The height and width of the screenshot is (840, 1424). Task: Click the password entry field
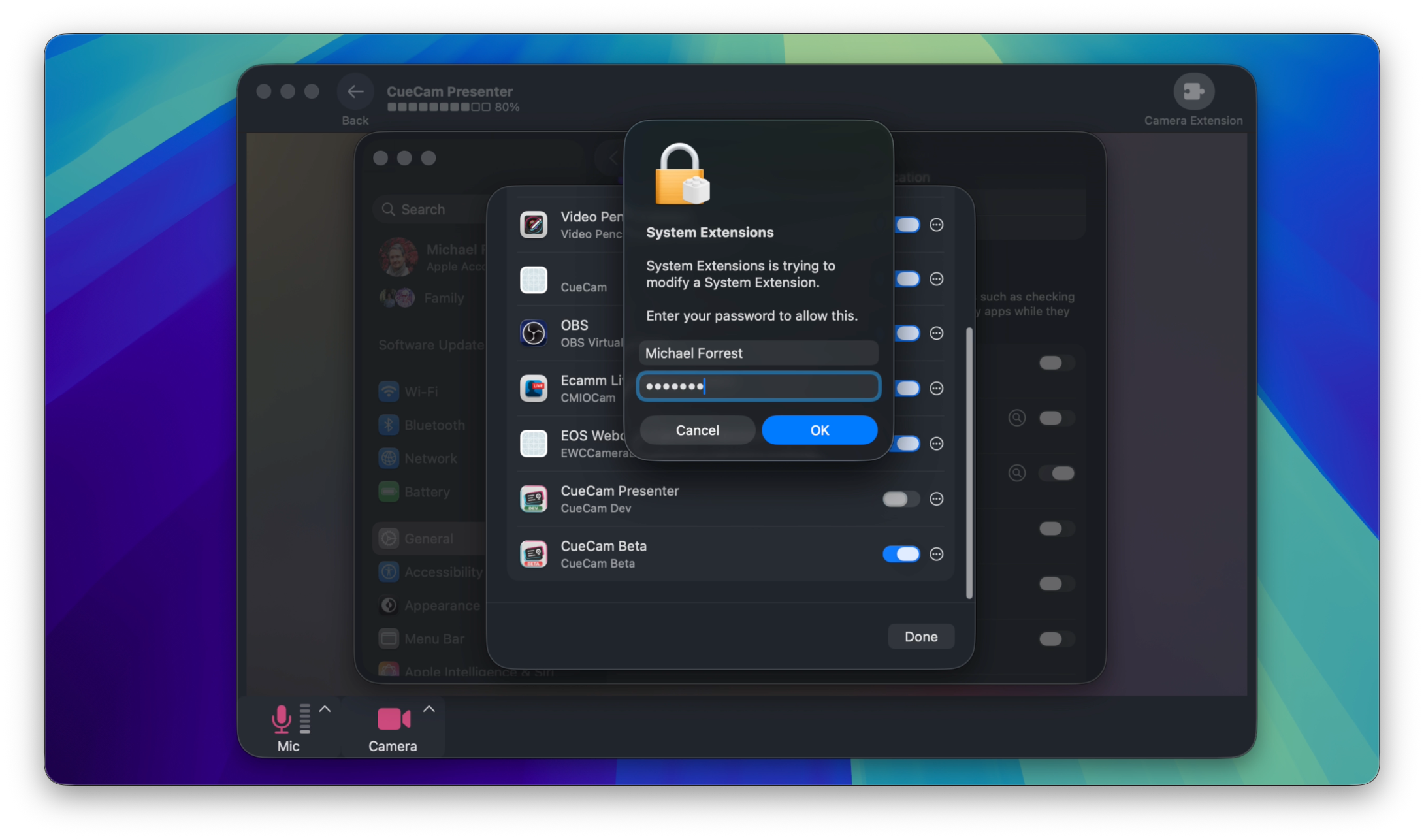click(758, 386)
